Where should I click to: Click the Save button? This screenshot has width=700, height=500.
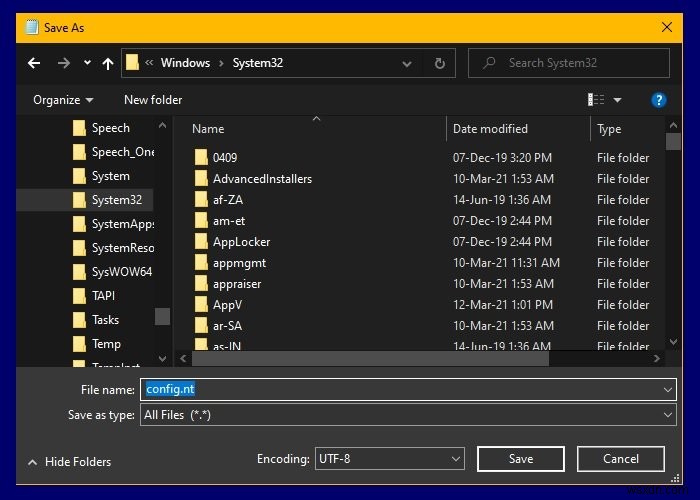tap(521, 458)
